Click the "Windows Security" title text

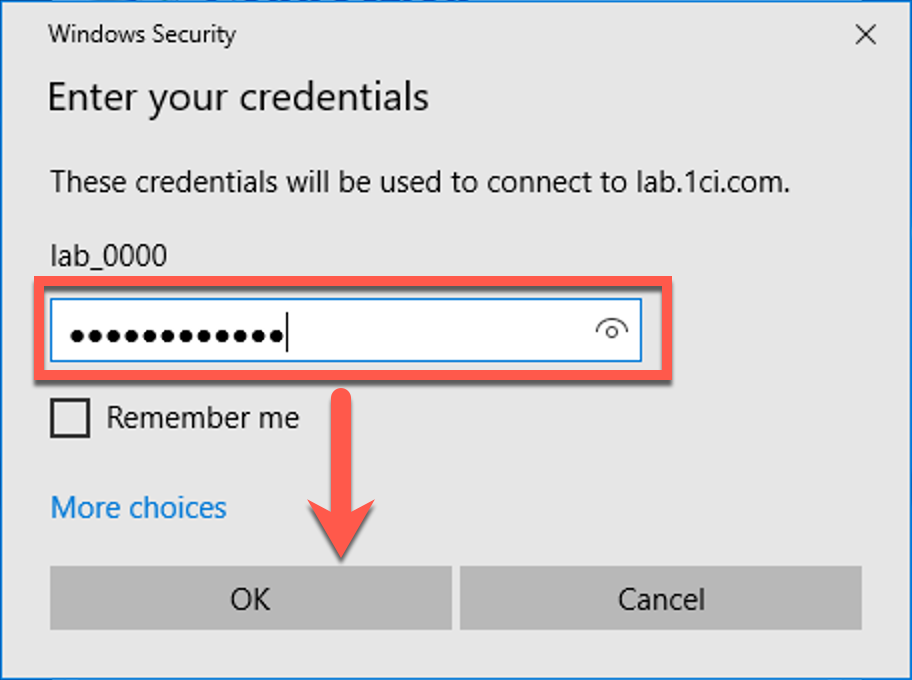point(142,34)
